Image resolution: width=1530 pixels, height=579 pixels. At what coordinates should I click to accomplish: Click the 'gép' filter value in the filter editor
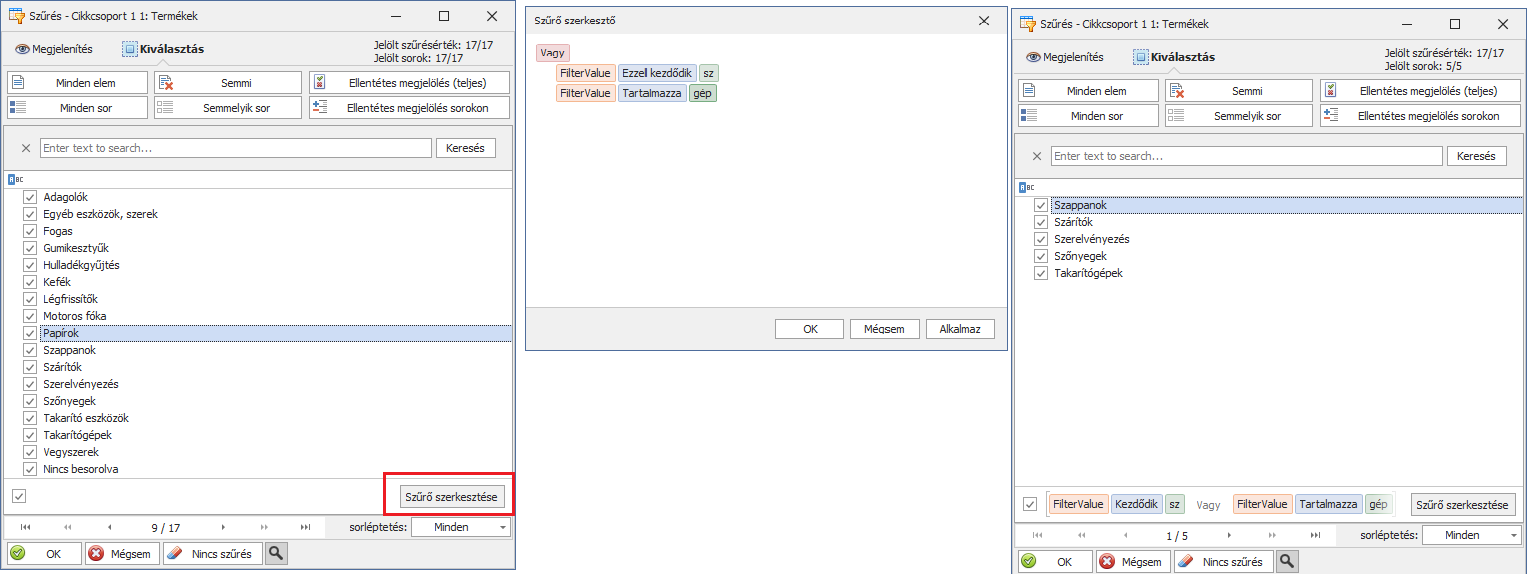(703, 93)
